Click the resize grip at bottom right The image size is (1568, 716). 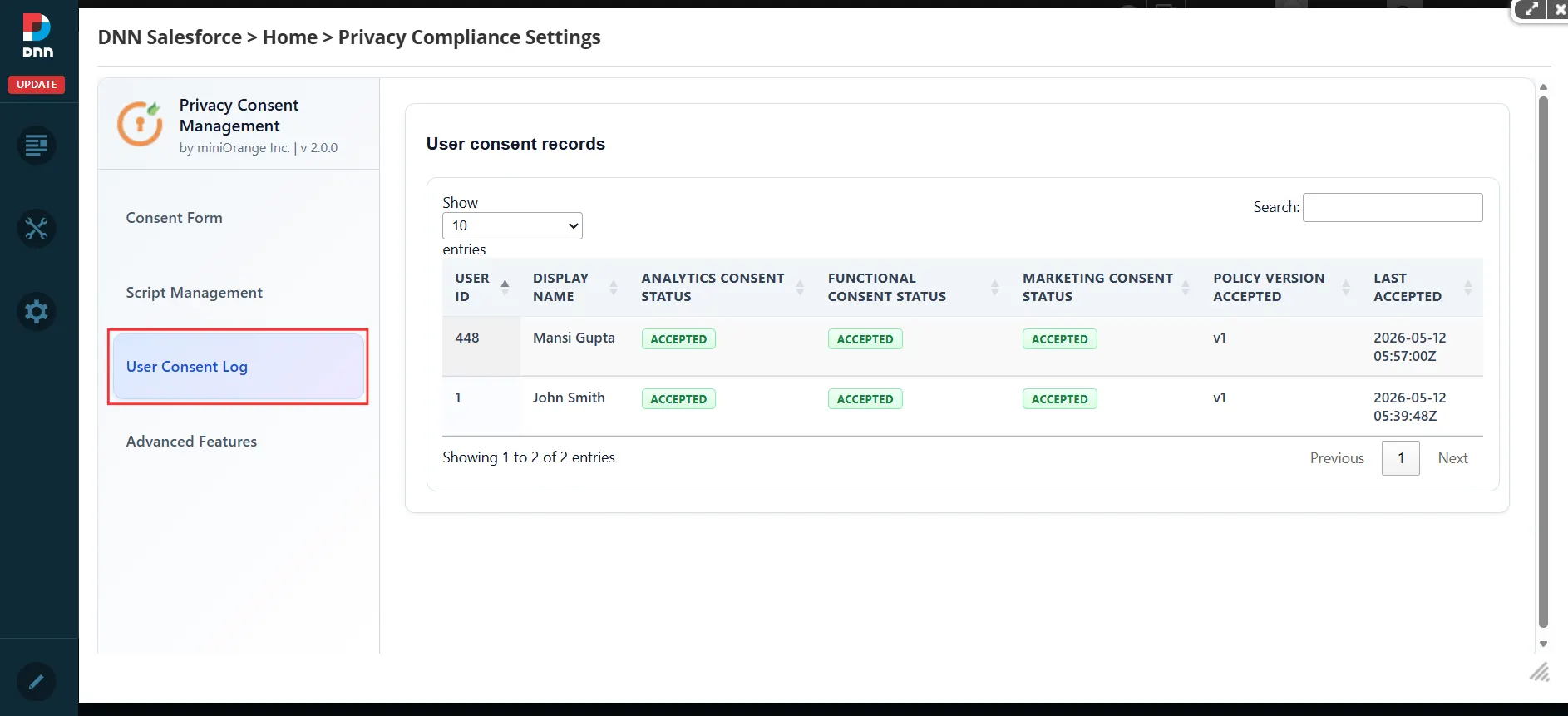[x=1540, y=672]
